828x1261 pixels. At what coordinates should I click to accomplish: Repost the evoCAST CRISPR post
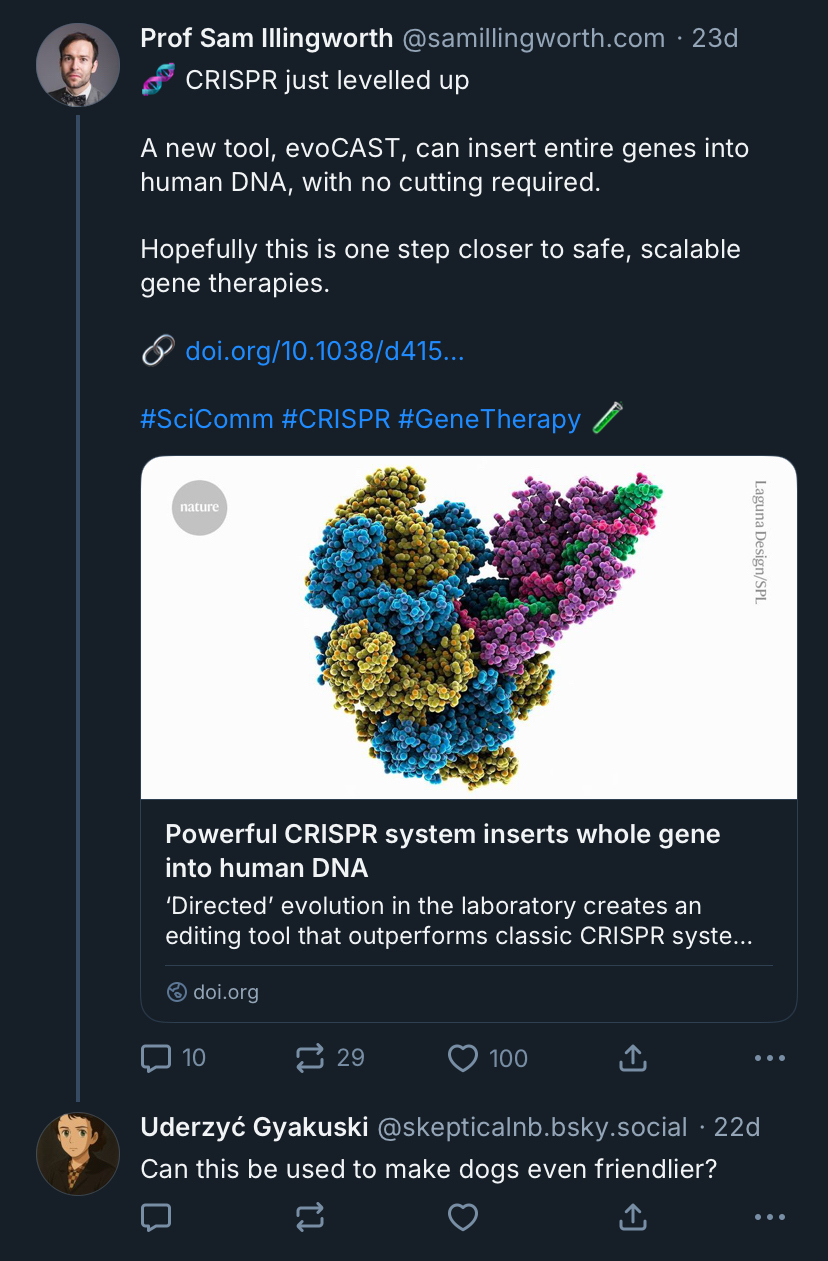pos(311,1058)
